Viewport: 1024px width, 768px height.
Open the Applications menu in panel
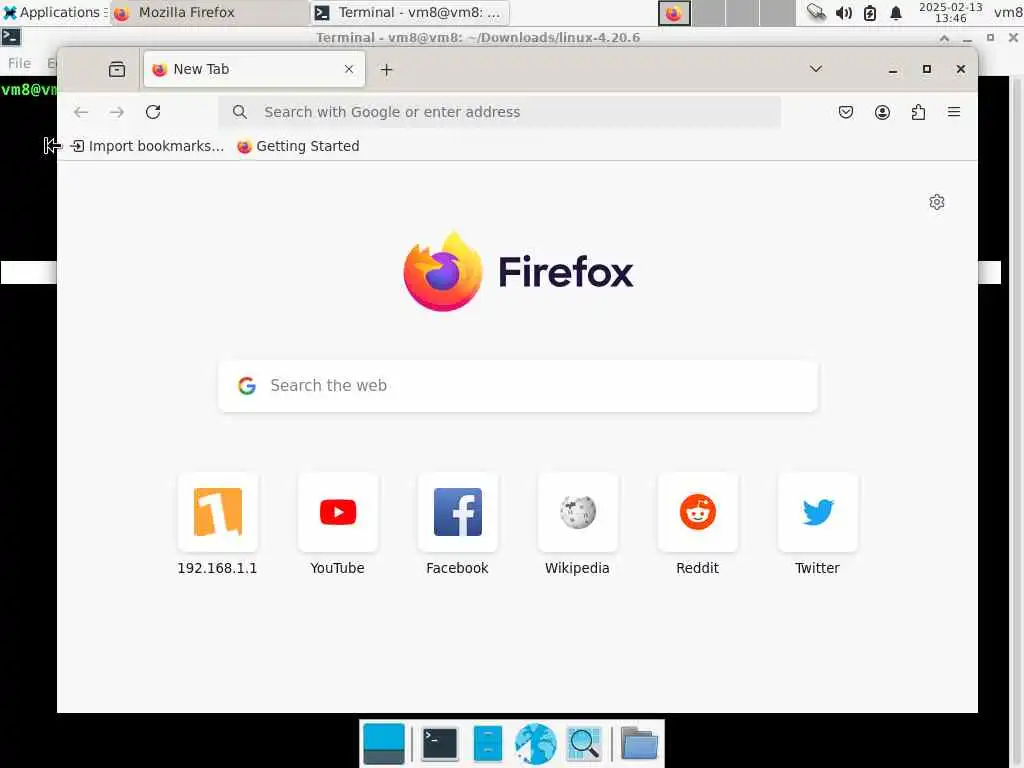click(x=55, y=12)
